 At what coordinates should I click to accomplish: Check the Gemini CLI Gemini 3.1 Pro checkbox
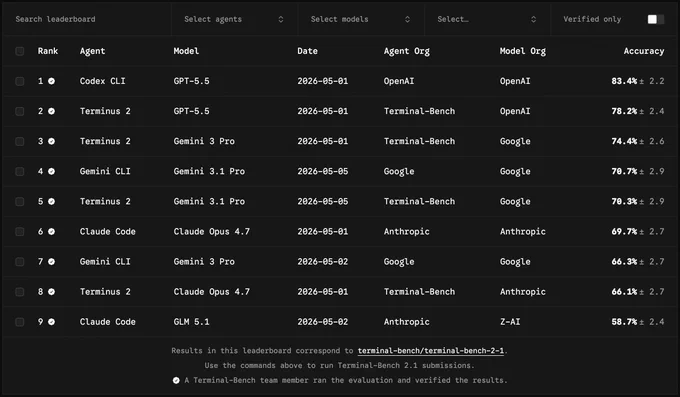click(20, 171)
